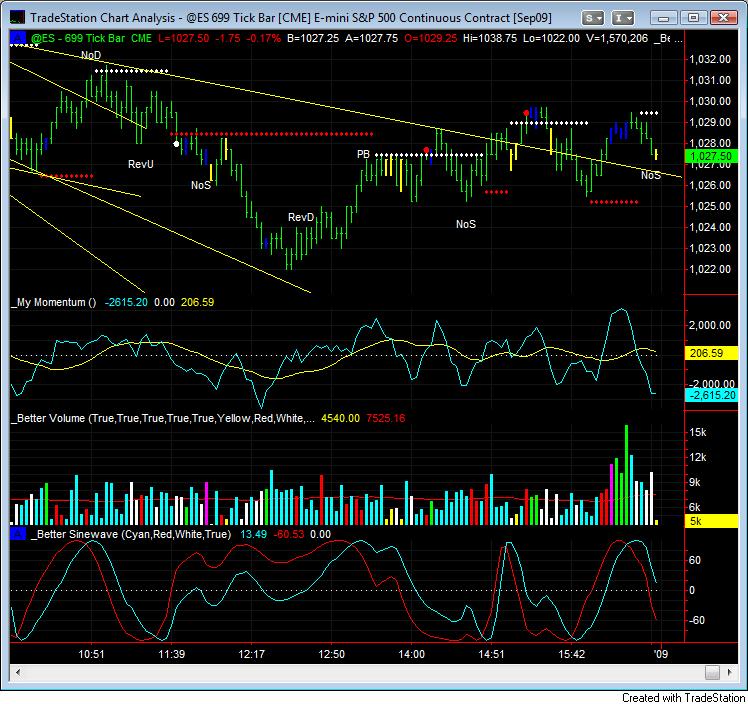The height and width of the screenshot is (704, 748).
Task: Click the _My Momentum () indicator label
Action: point(54,302)
